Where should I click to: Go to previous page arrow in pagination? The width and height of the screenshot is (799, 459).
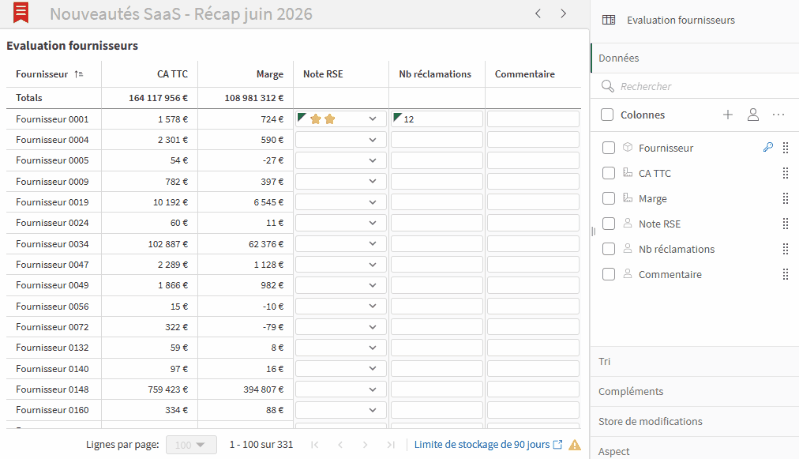340,445
